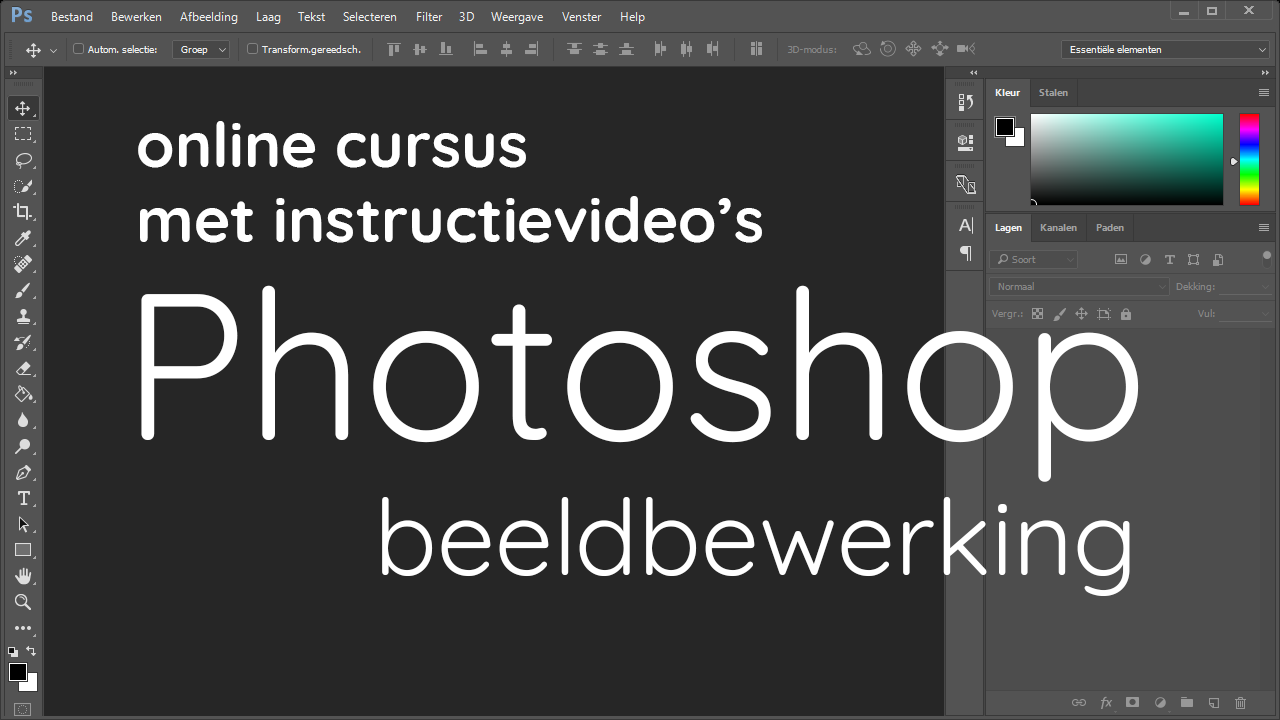Open the 3D panel cube icon
Screen dimensions: 1280x720
[x=965, y=141]
